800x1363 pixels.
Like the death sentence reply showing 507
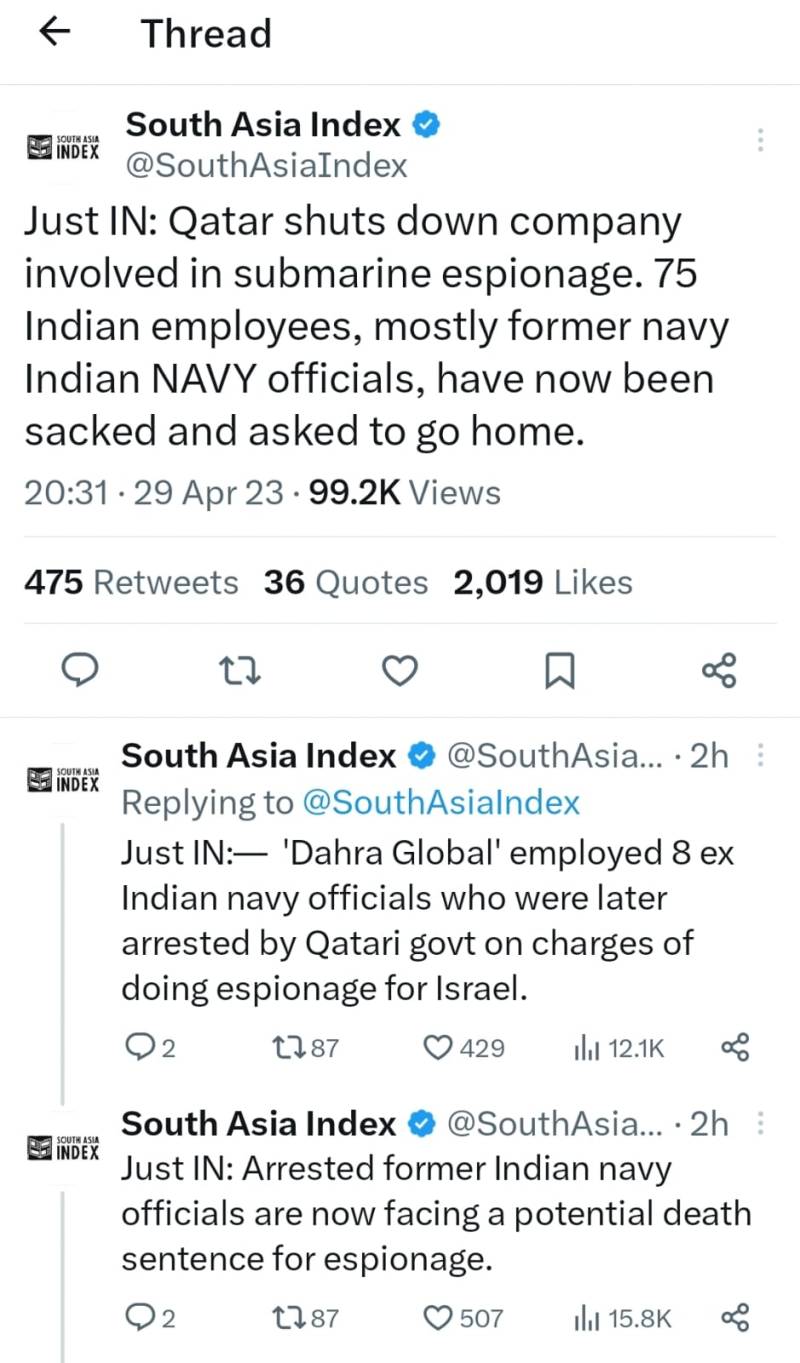tap(464, 1319)
